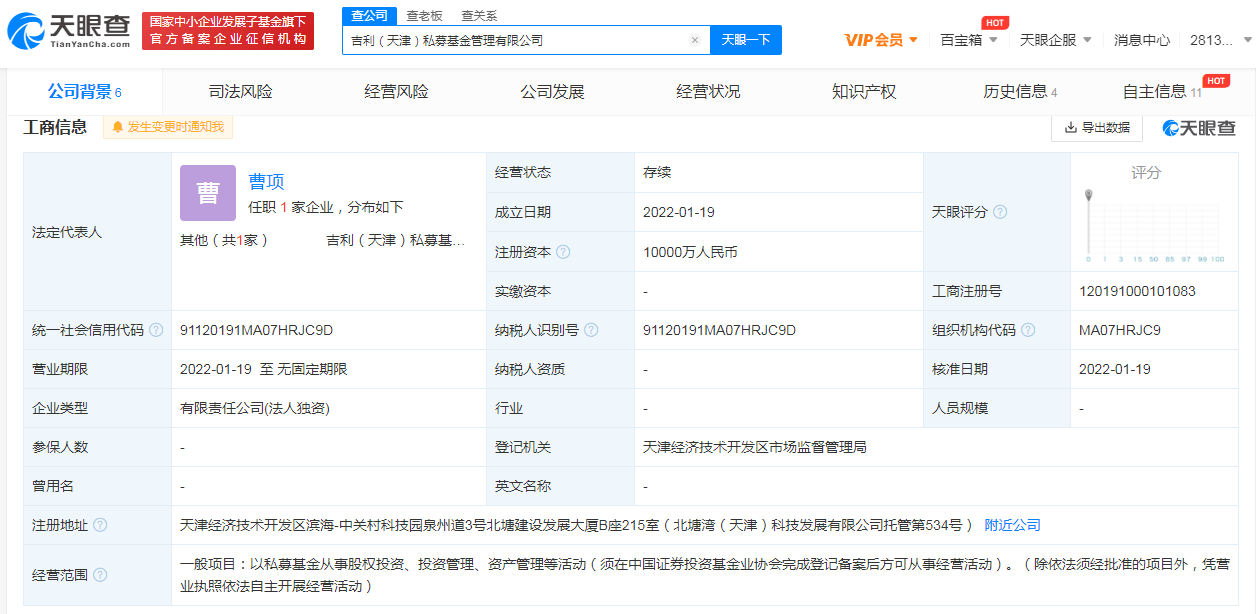Screen dimensions: 1256x614
Task: Open the 天眼企服 dropdown menu
Action: point(1055,40)
